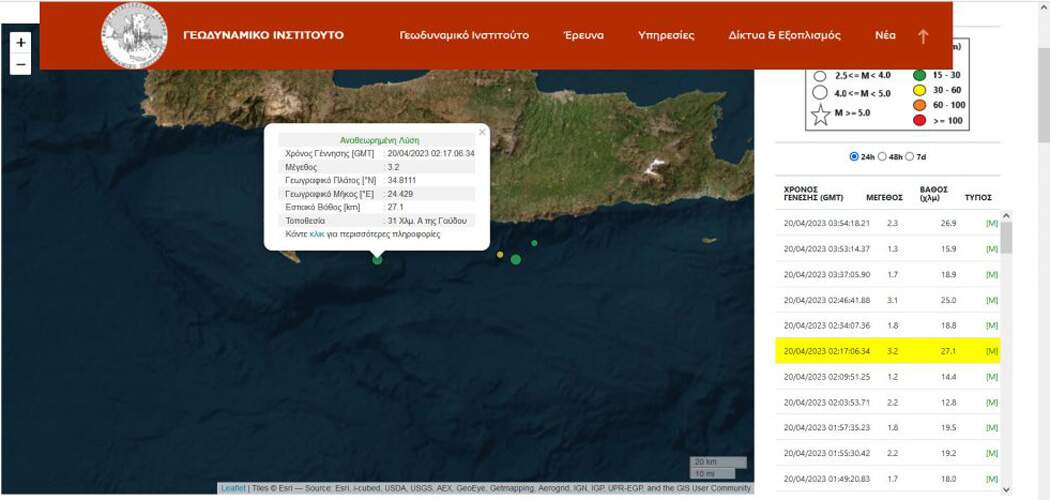Image resolution: width=1050 pixels, height=500 pixels.
Task: Zoom out of the map
Action: [x=21, y=65]
